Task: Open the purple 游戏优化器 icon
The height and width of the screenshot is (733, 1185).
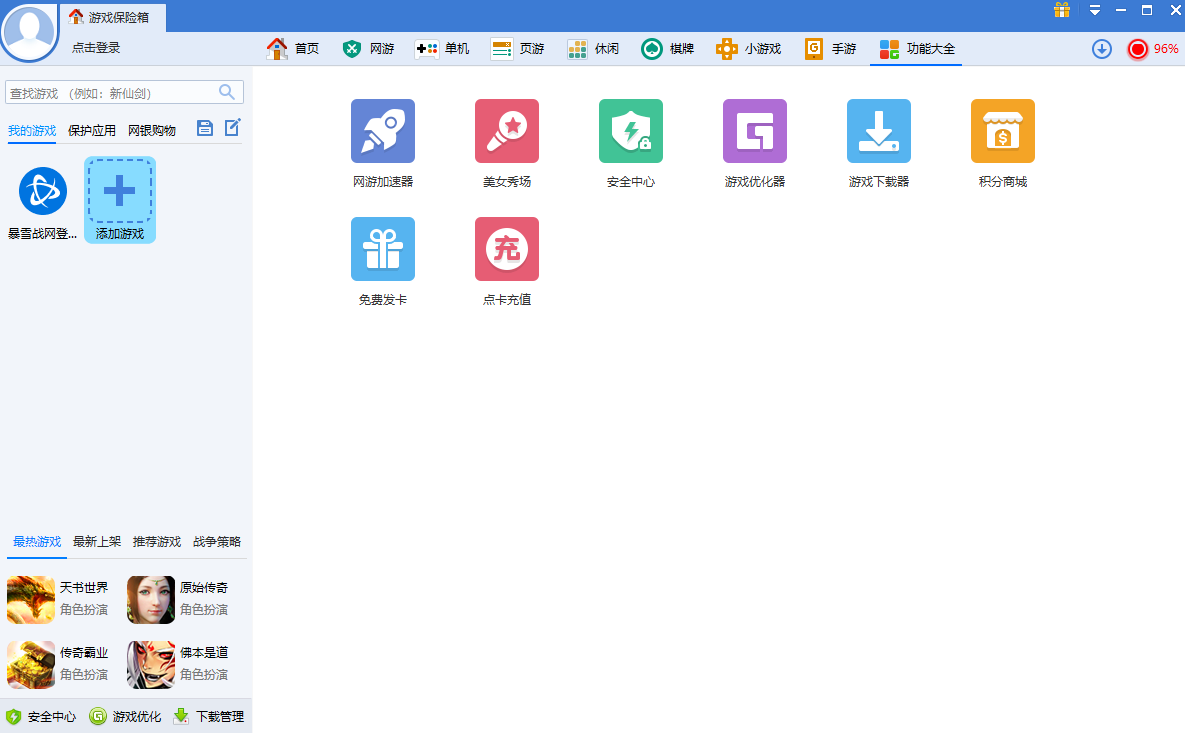Action: (x=754, y=131)
